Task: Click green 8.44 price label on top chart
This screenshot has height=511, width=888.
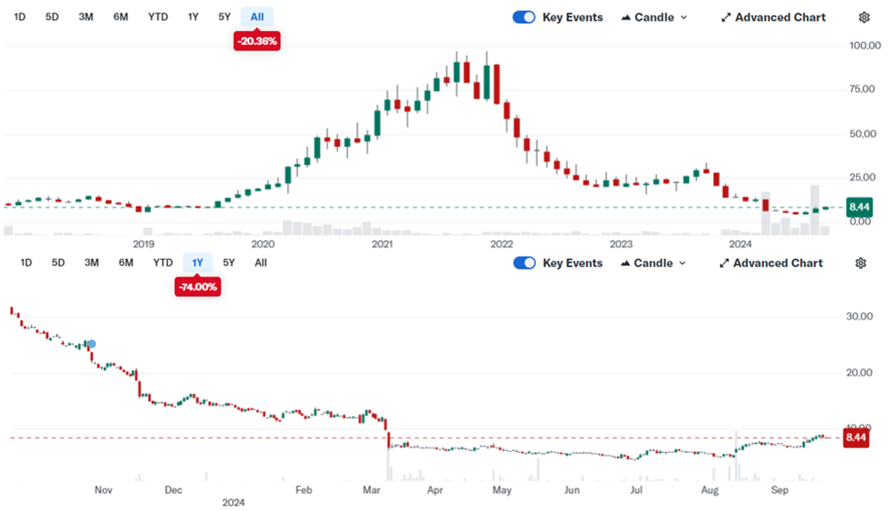Action: 859,207
